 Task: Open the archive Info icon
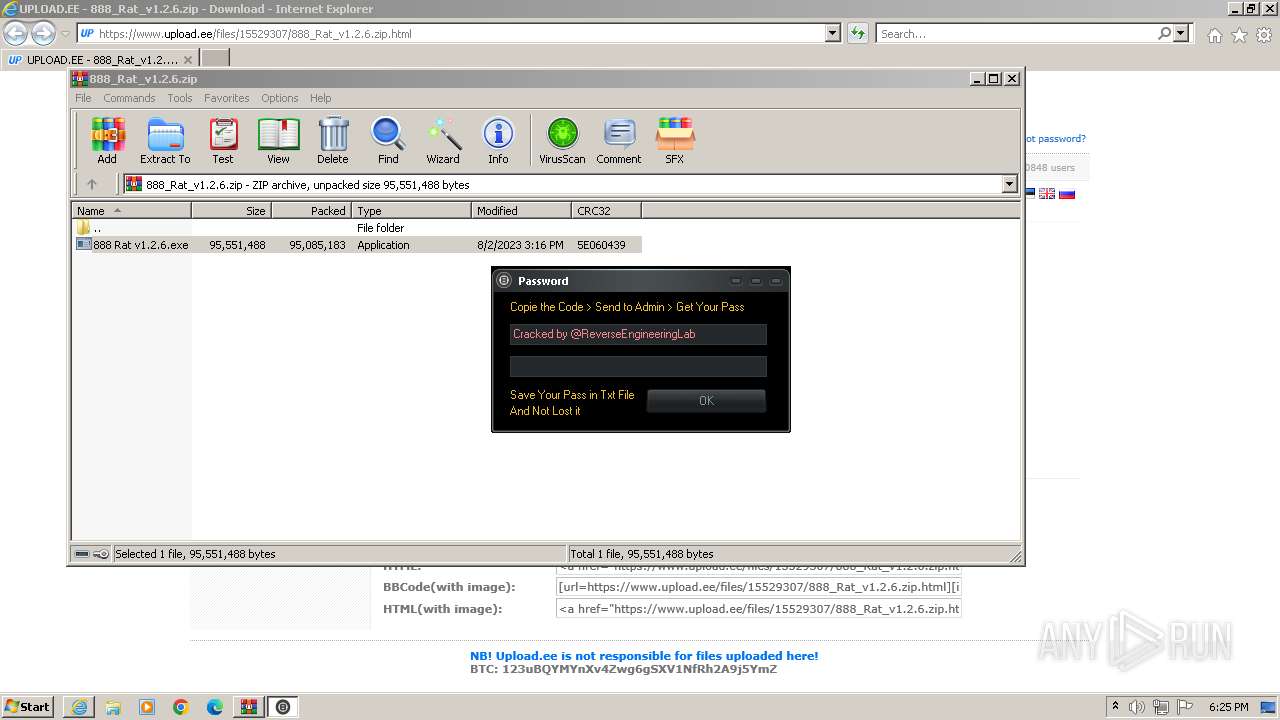[x=498, y=140]
